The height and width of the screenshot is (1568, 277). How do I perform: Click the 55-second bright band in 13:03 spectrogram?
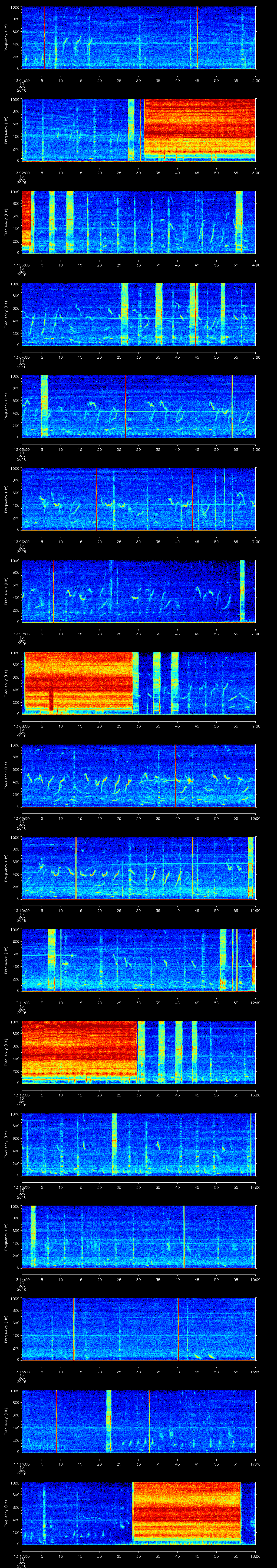(x=239, y=222)
